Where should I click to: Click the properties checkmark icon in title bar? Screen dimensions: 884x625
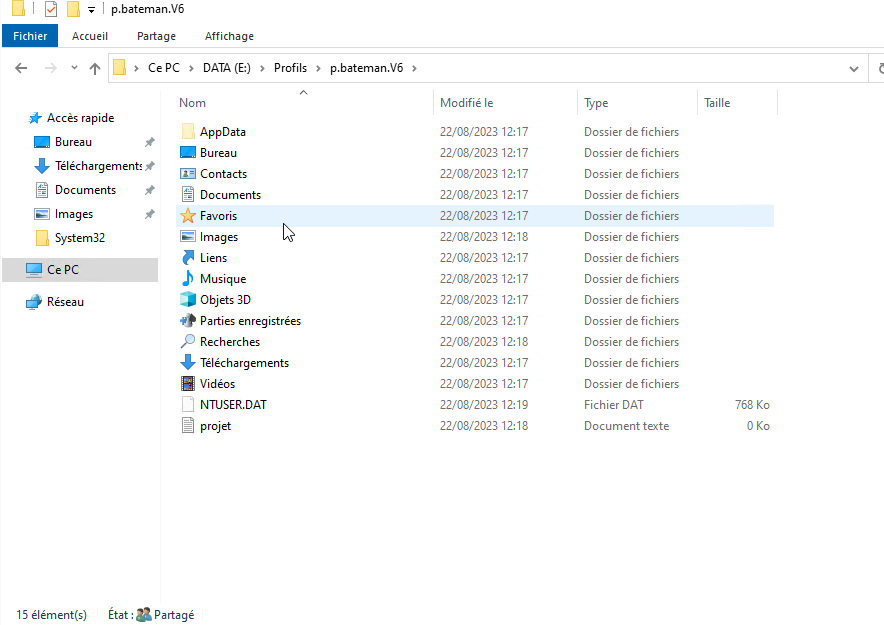click(x=51, y=9)
